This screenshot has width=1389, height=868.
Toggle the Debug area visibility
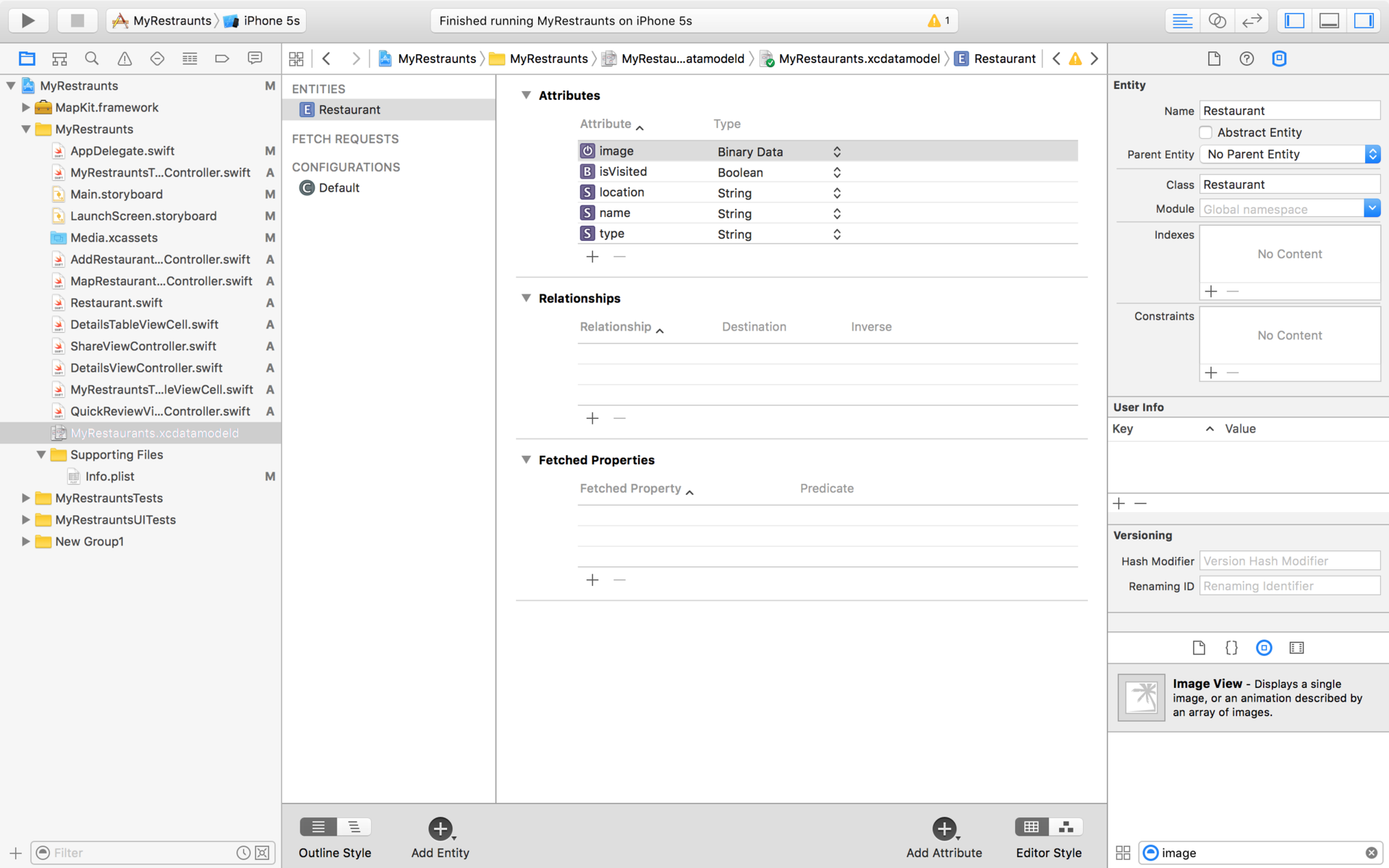pos(1329,20)
